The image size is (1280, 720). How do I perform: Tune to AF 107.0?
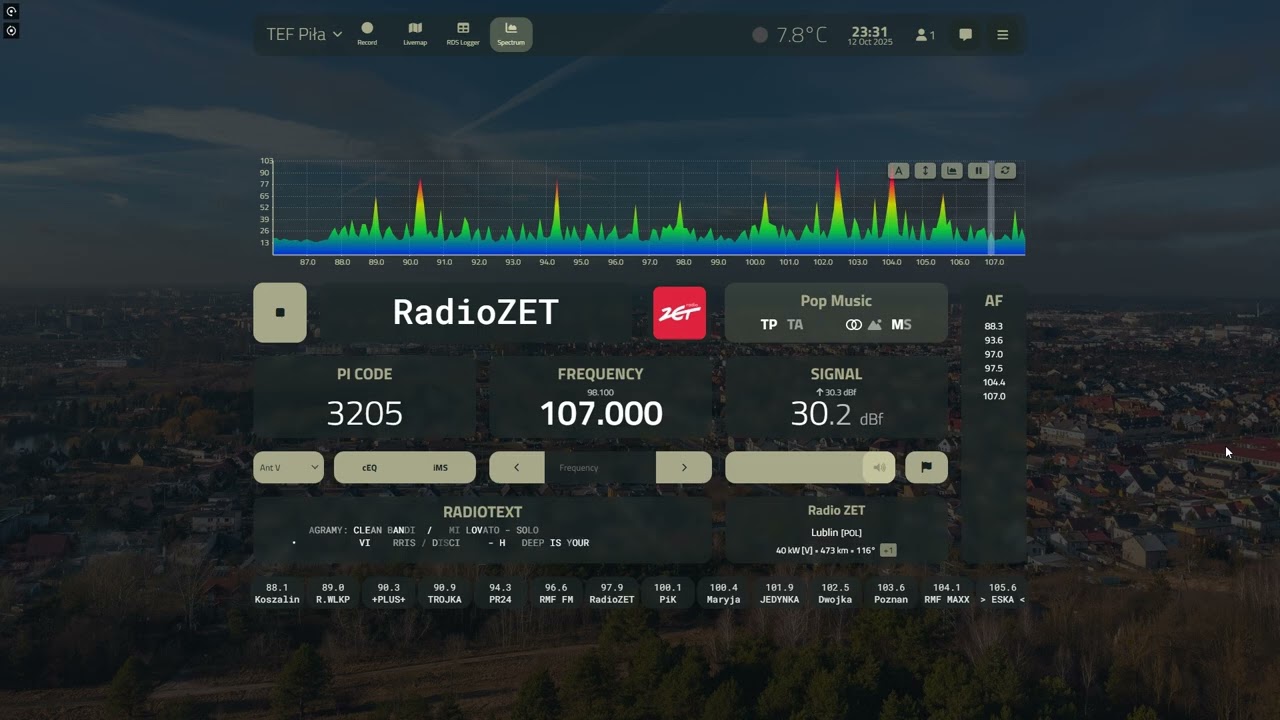click(993, 396)
